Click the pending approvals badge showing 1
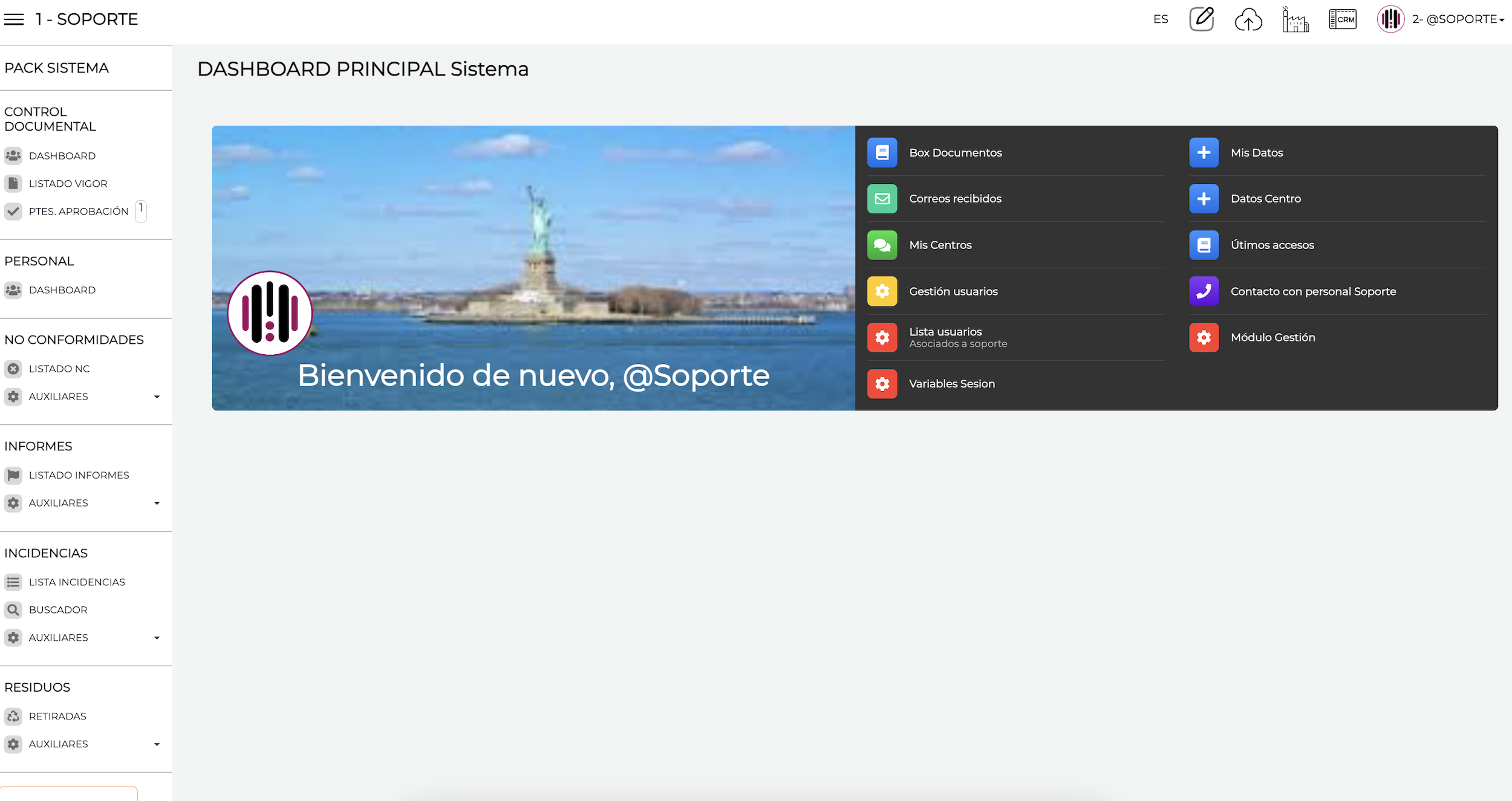1512x801 pixels. (141, 211)
